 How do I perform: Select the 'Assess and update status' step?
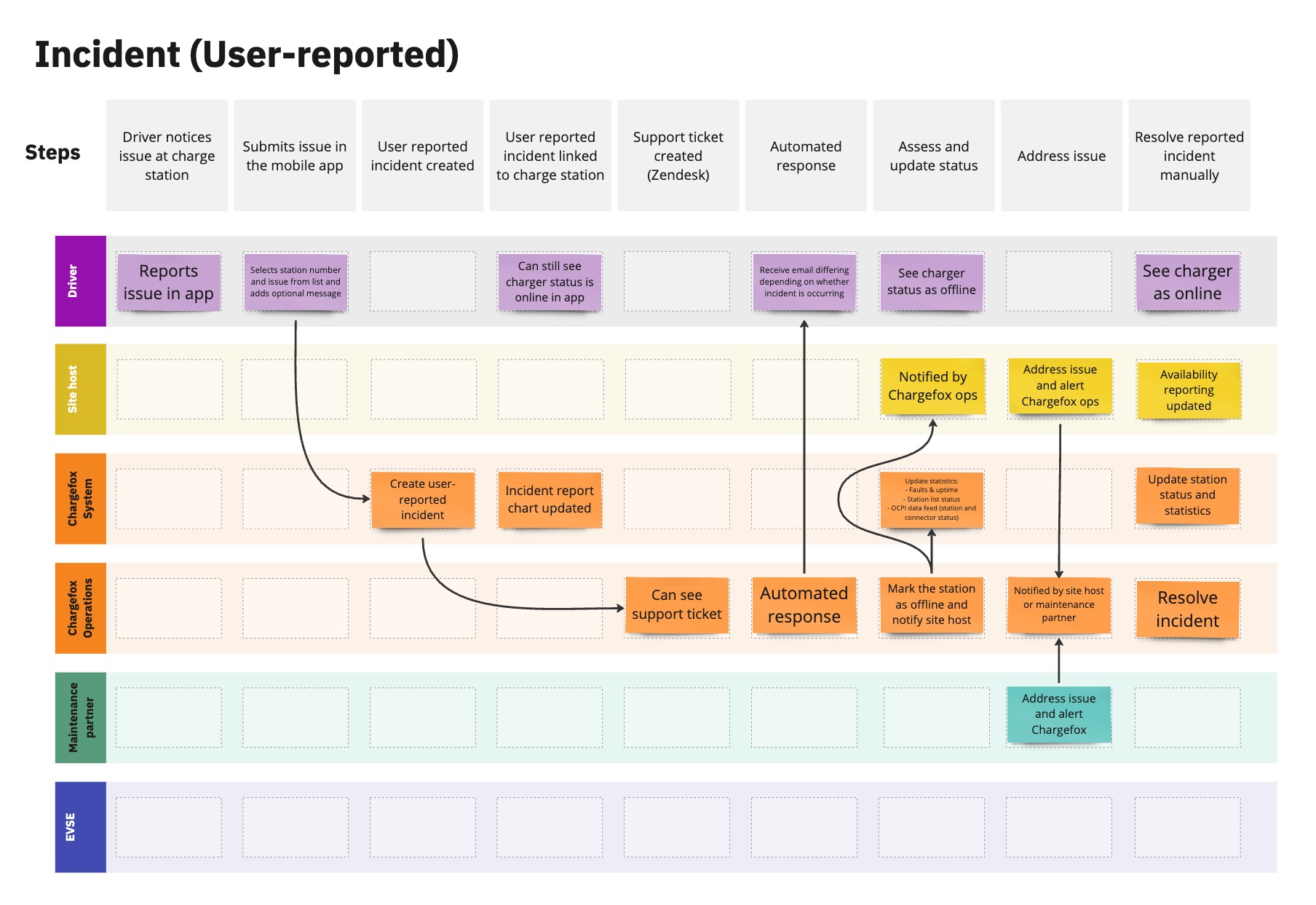click(x=934, y=156)
